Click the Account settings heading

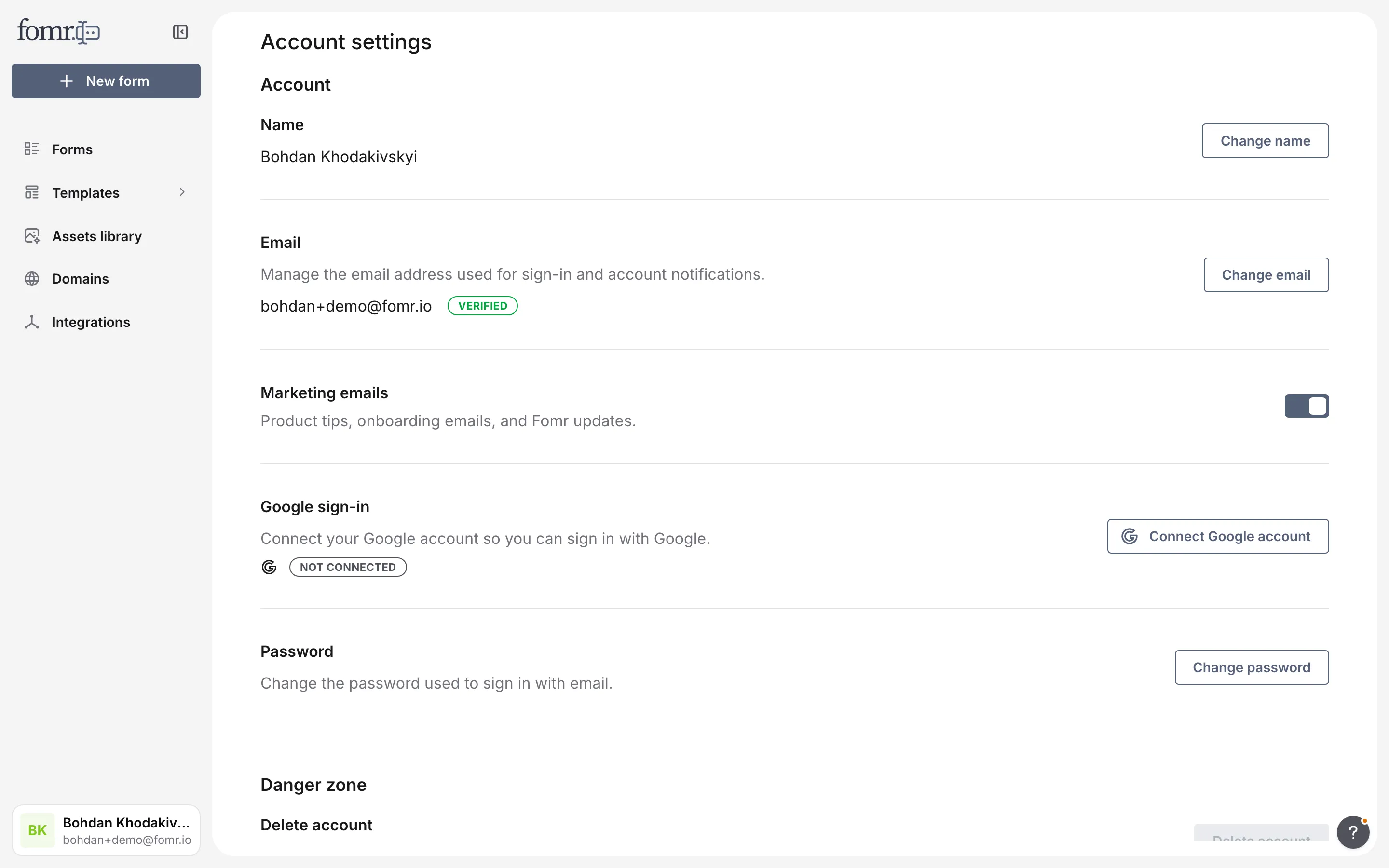tap(346, 42)
